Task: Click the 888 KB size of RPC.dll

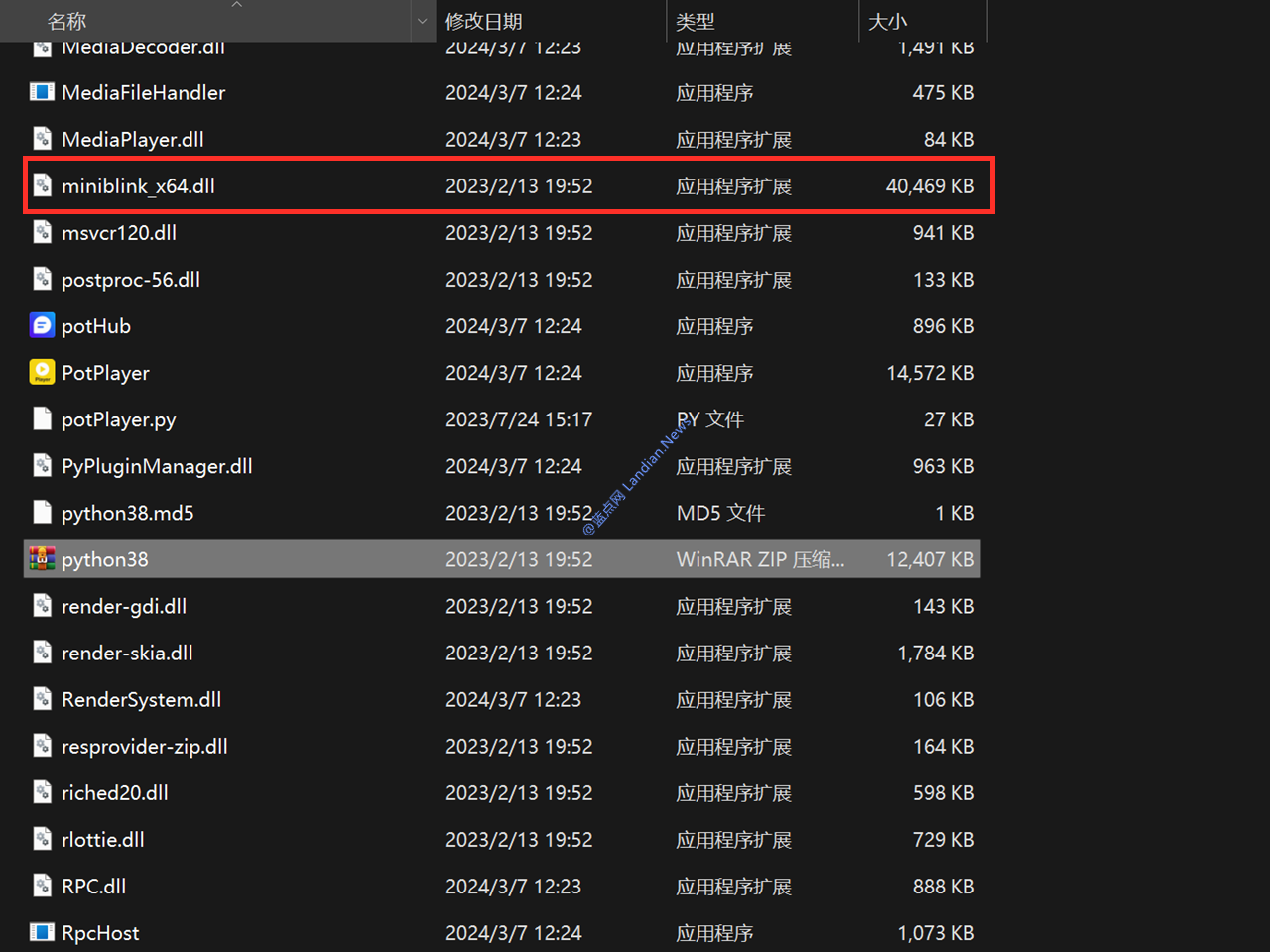Action: coord(944,886)
